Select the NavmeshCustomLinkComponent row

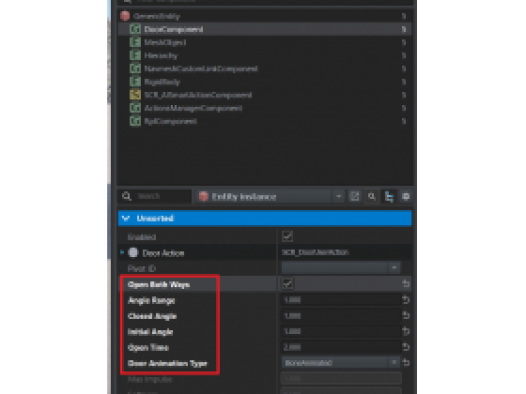(x=265, y=68)
